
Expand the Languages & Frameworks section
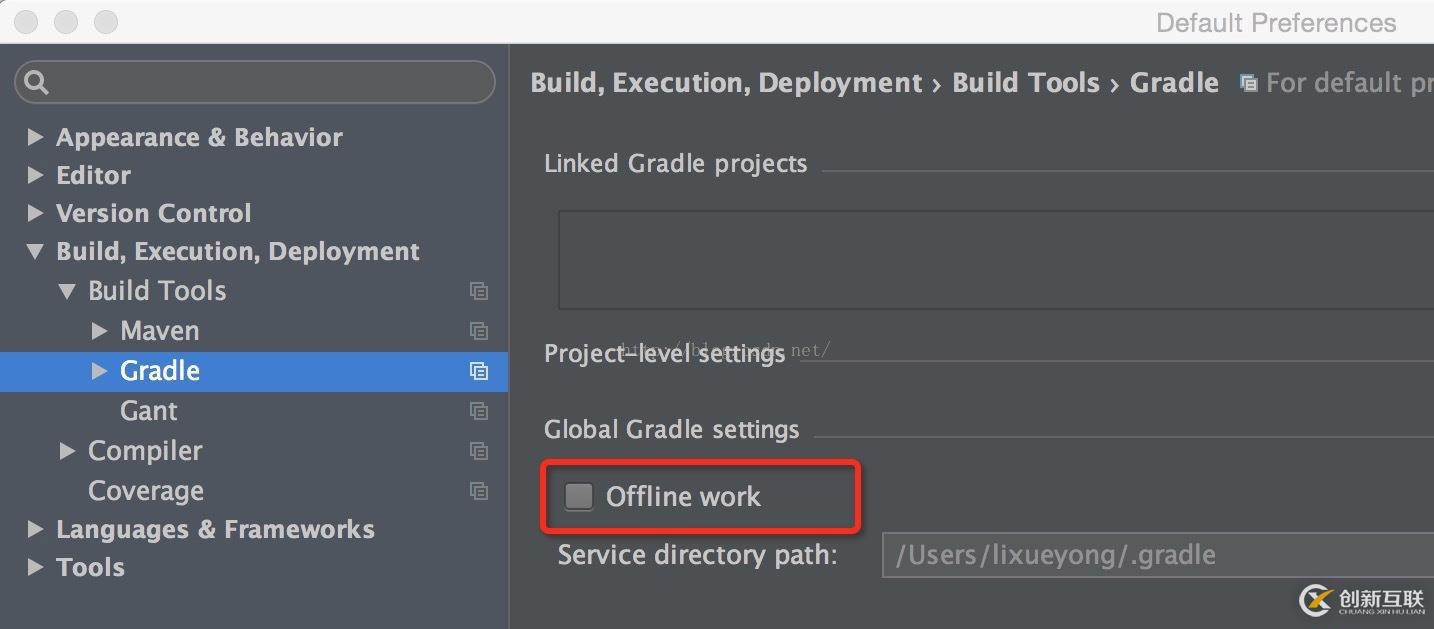click(35, 529)
